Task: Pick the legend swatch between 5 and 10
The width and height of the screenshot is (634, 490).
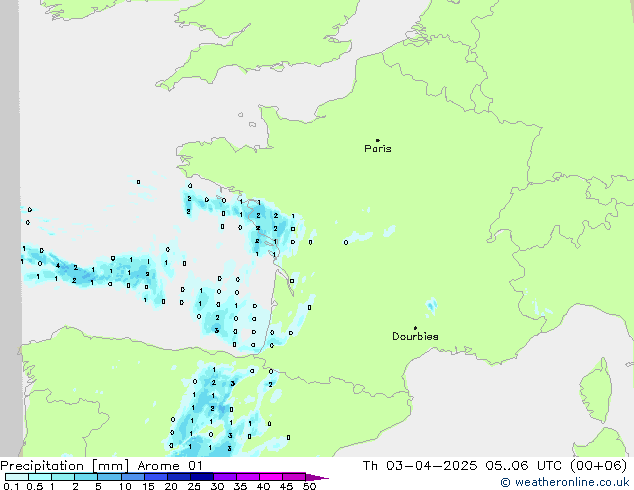Action: pos(109,477)
